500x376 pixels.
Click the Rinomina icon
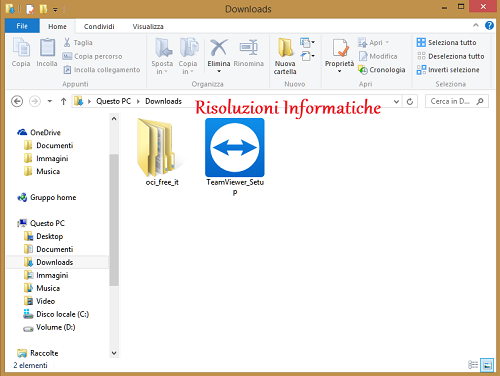point(249,48)
